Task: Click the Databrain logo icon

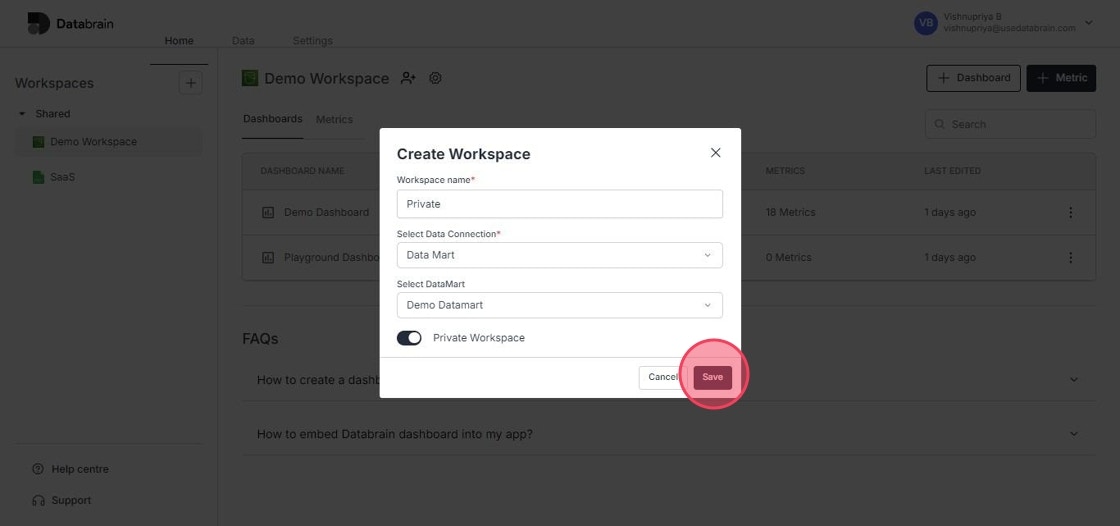Action: coord(39,24)
